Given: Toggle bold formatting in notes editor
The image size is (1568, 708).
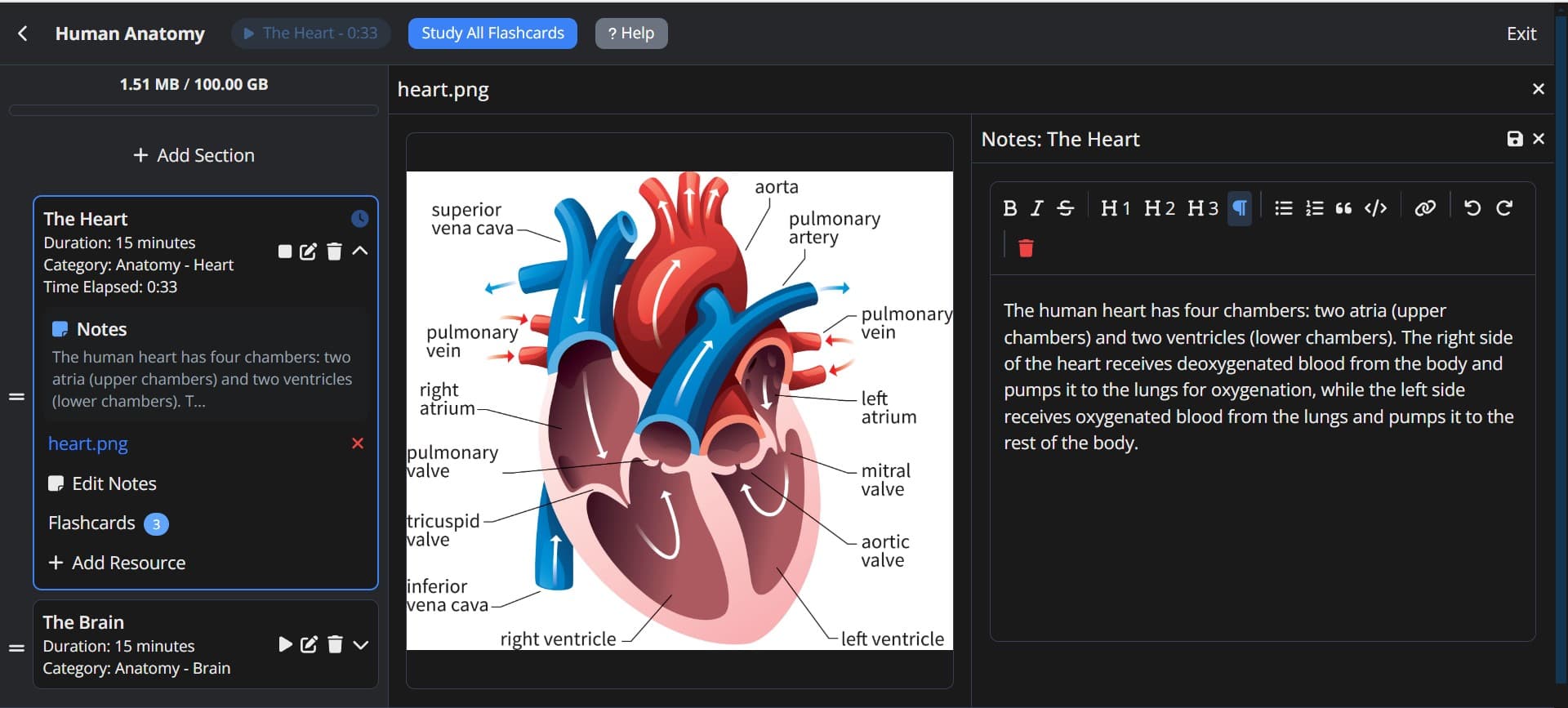Looking at the screenshot, I should pyautogui.click(x=1009, y=208).
